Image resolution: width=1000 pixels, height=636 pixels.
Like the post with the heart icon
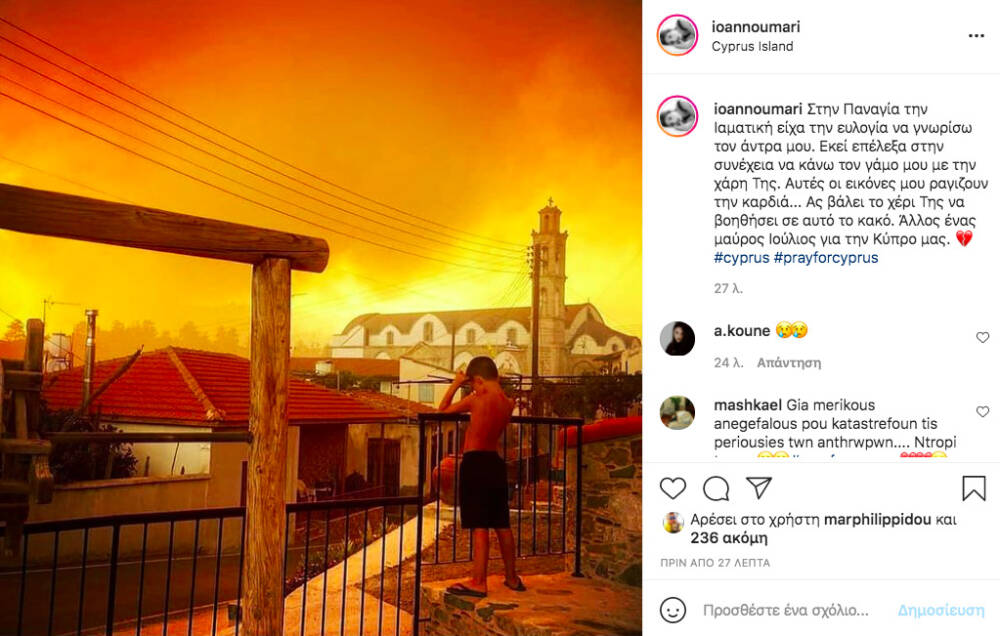coord(672,489)
